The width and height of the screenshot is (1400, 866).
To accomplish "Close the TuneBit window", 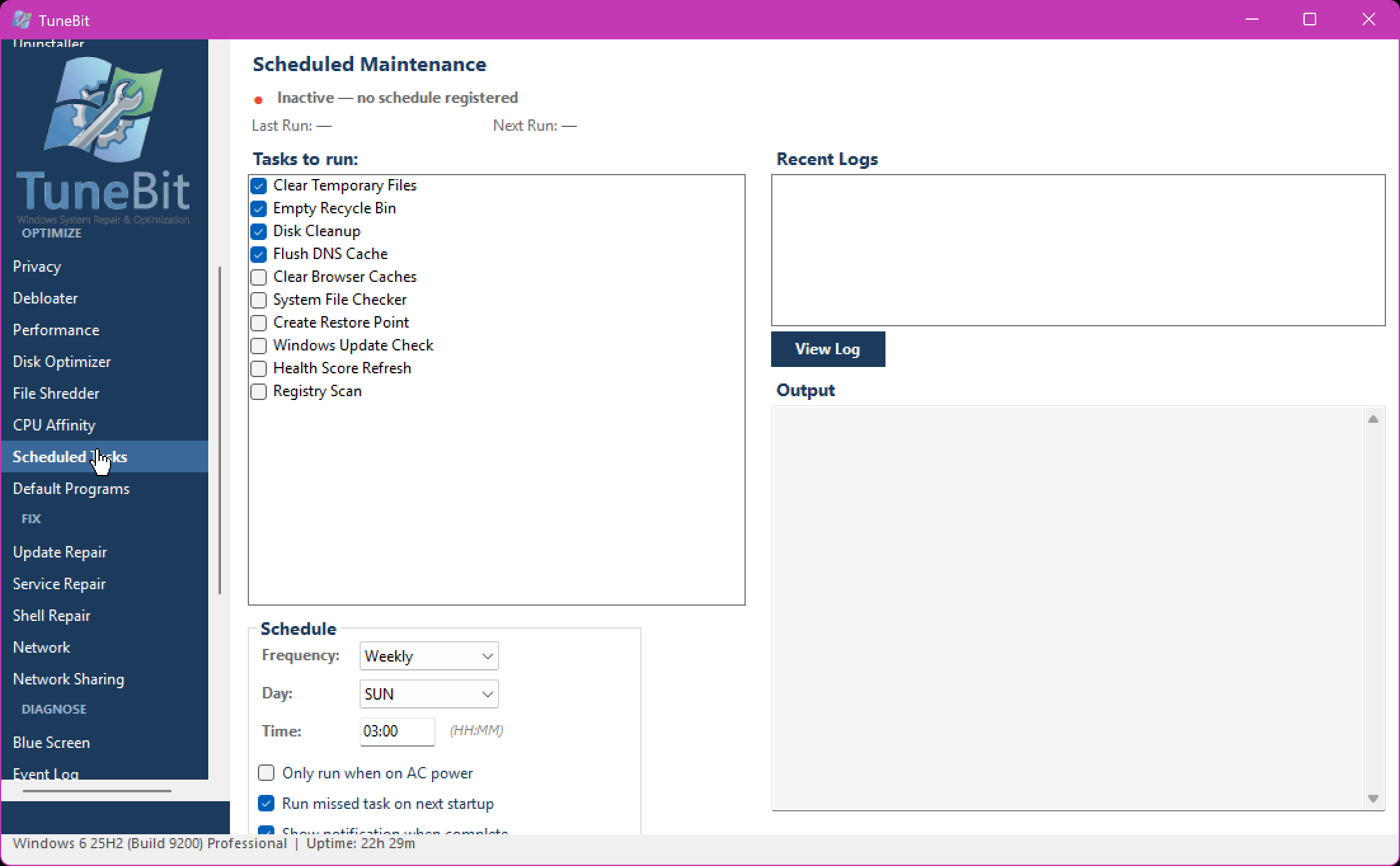I will (x=1369, y=20).
